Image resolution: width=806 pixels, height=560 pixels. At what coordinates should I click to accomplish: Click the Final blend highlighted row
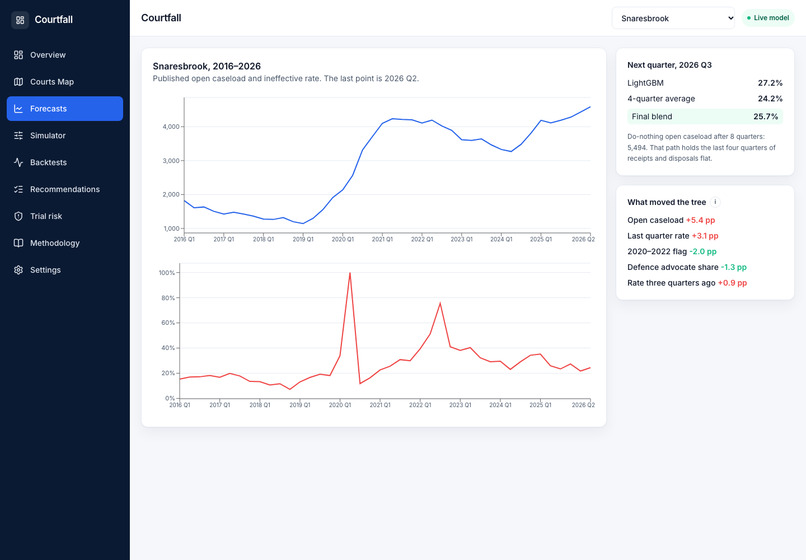705,117
